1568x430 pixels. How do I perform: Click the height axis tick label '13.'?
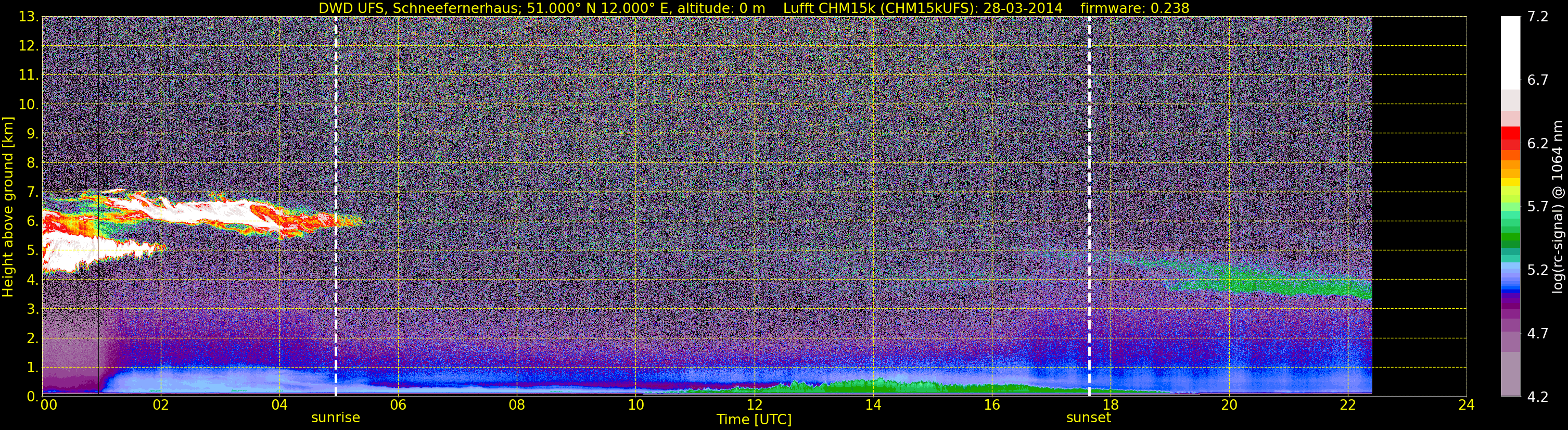28,17
